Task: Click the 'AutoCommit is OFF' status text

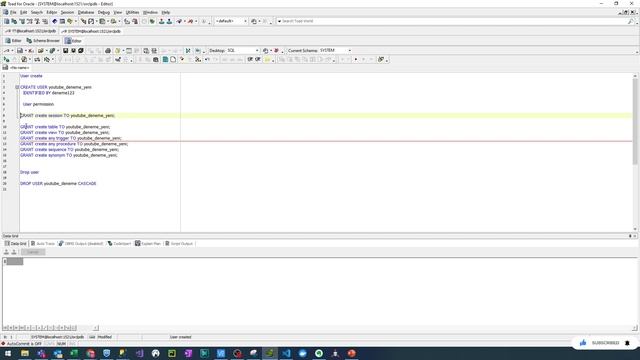Action: (24, 344)
